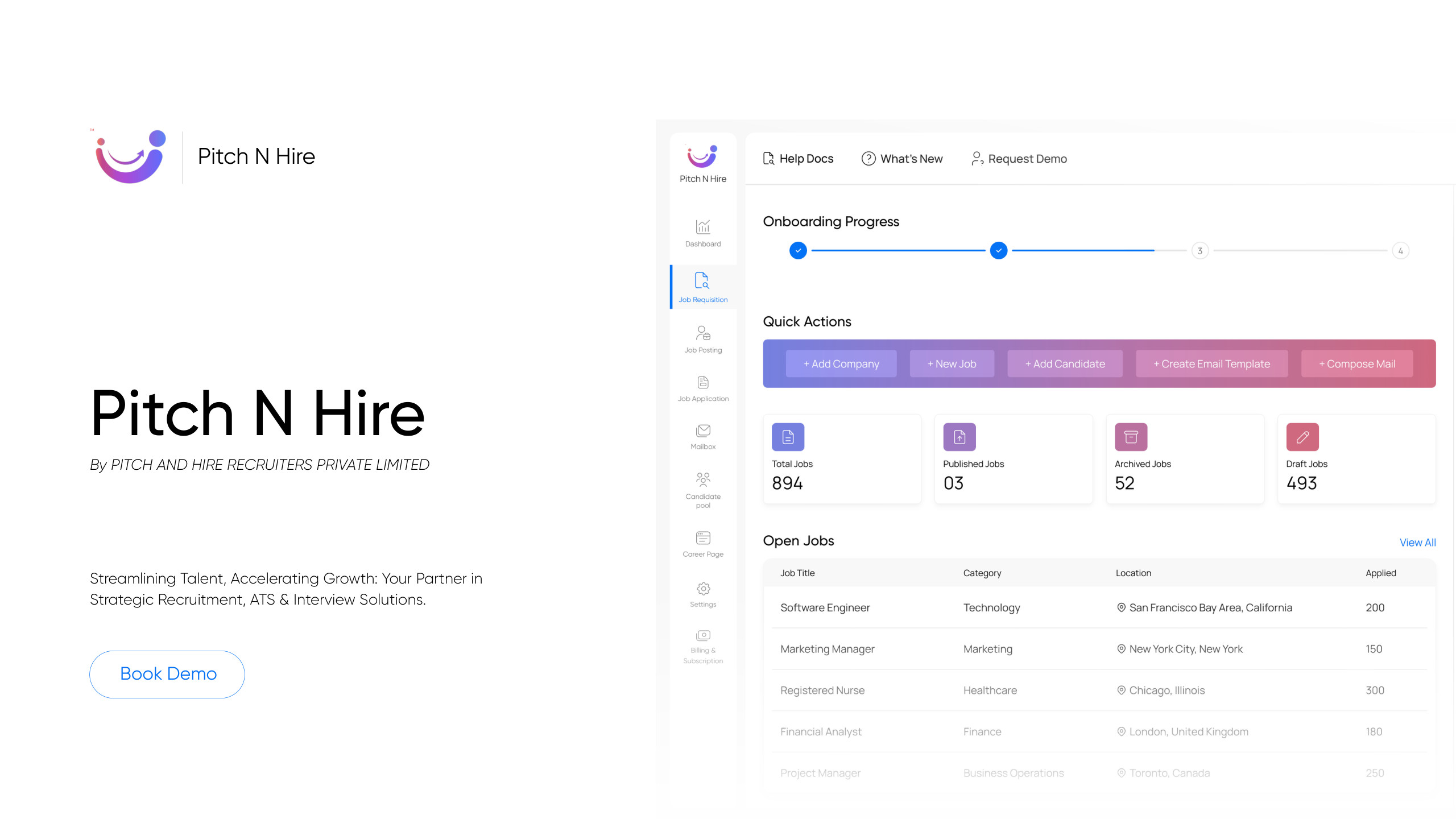1456x819 pixels.
Task: Open the Mailbox sidebar icon
Action: click(x=703, y=431)
